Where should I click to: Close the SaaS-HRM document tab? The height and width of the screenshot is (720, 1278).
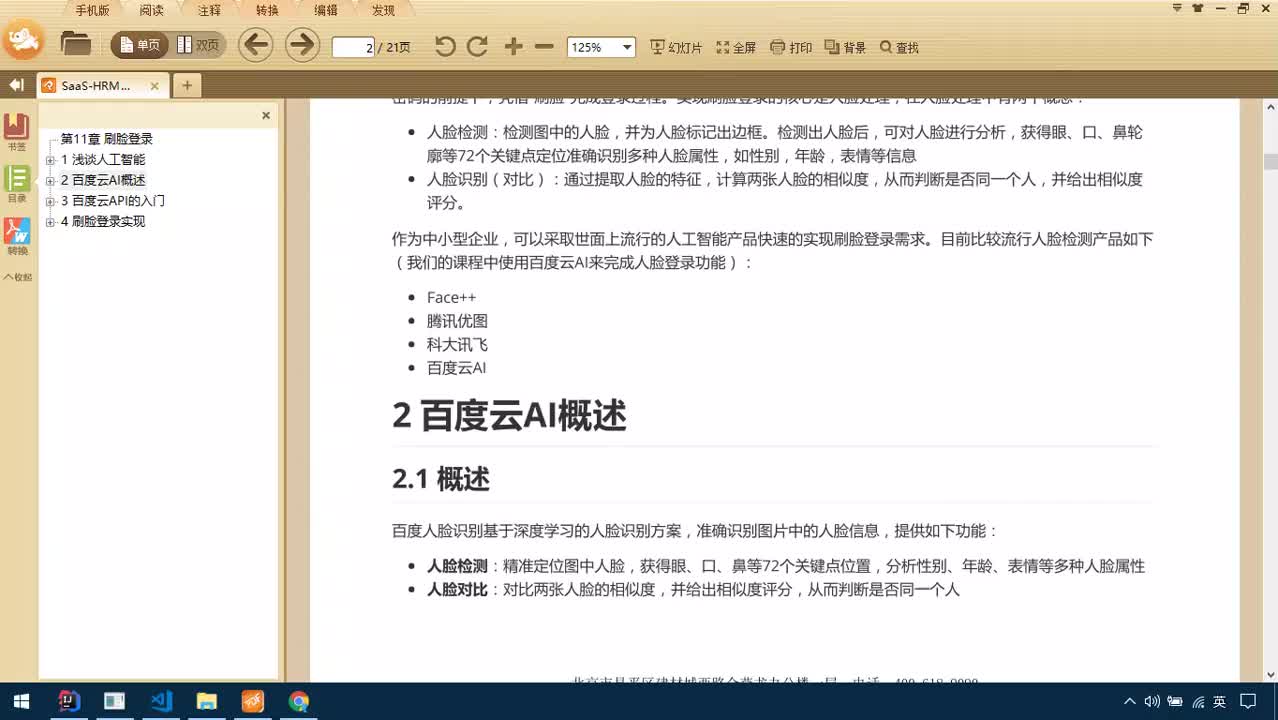(x=155, y=86)
